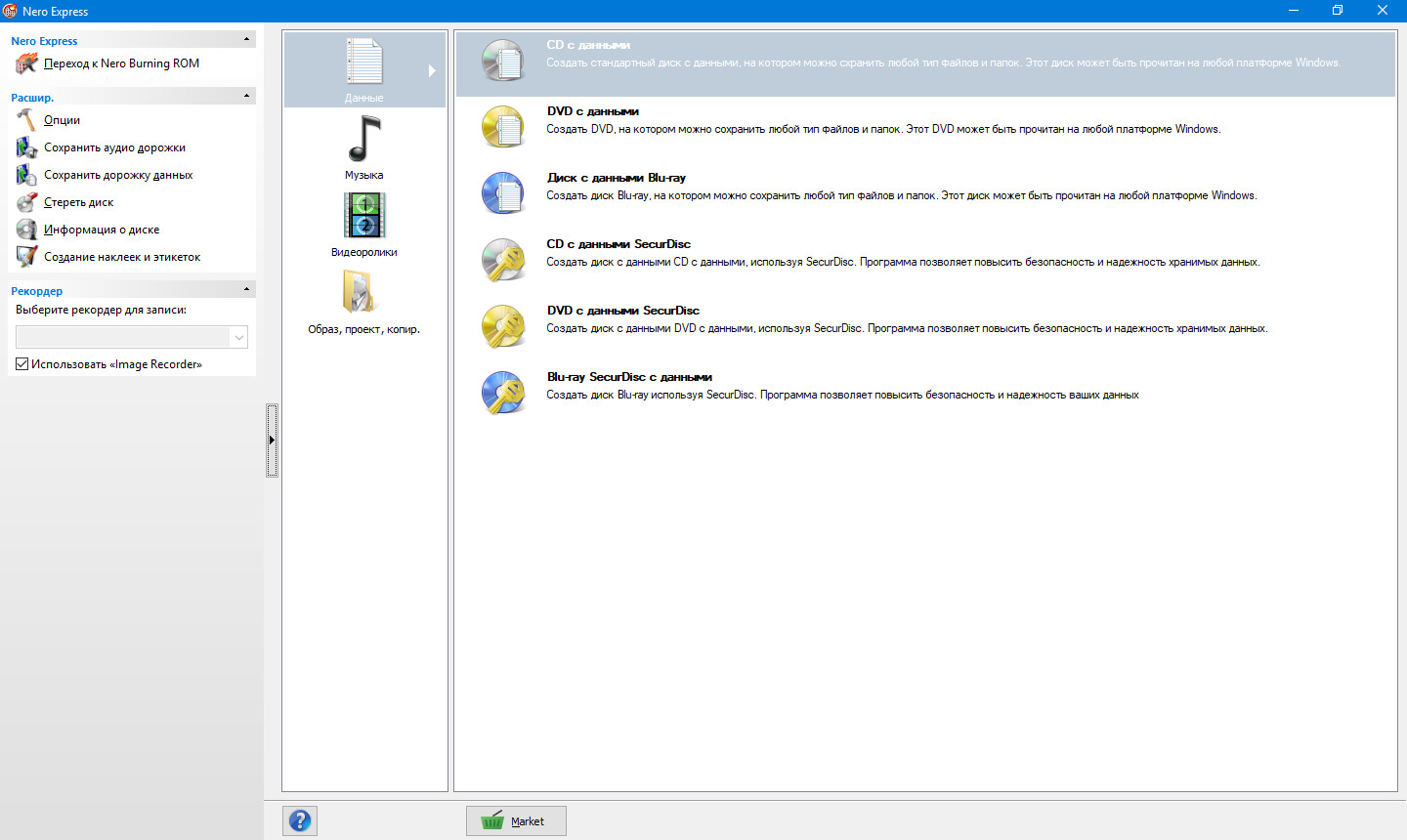Toggle the Использовать «Image Recorder» checkbox
Image resolution: width=1407 pixels, height=840 pixels.
pos(21,364)
